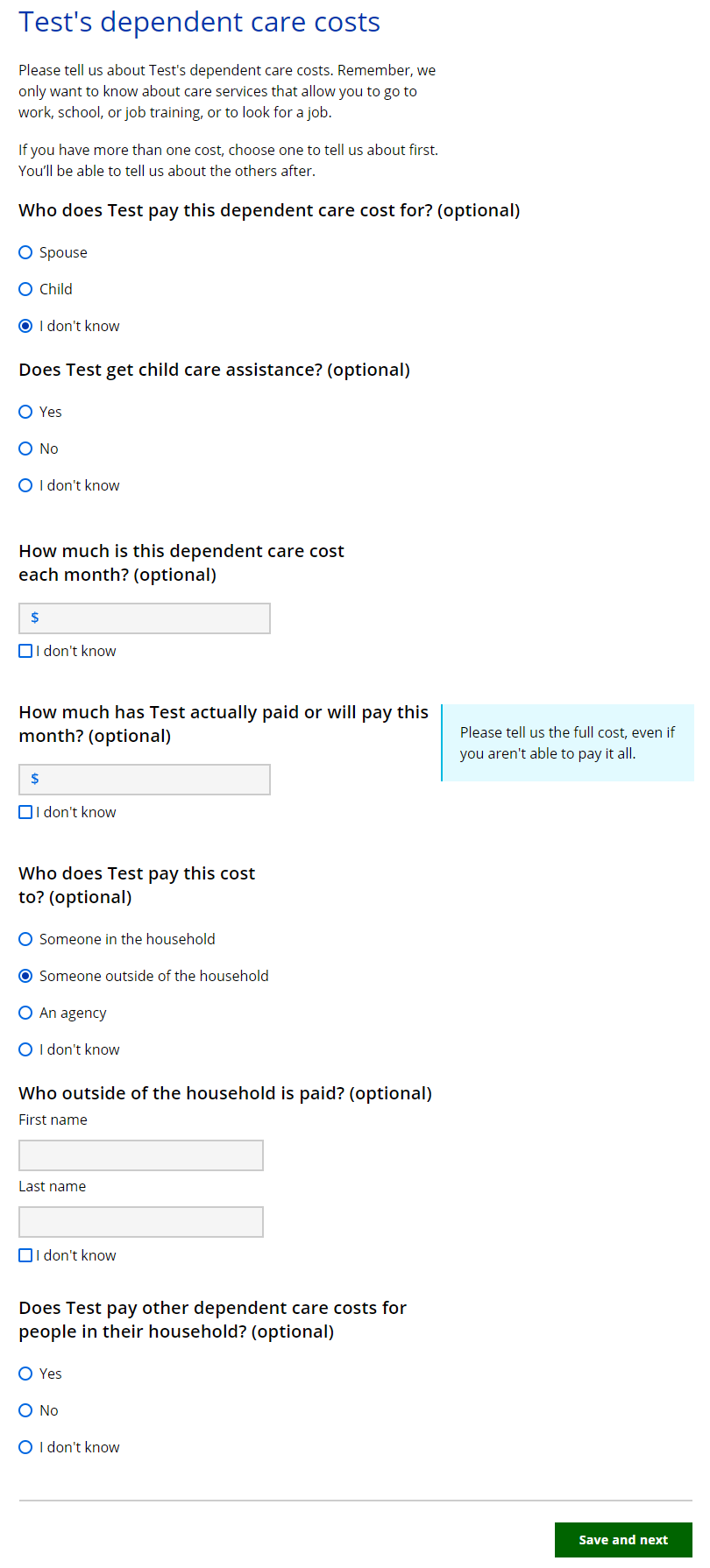The image size is (710, 1568).
Task: Select No for other dependent care costs
Action: click(26, 1410)
